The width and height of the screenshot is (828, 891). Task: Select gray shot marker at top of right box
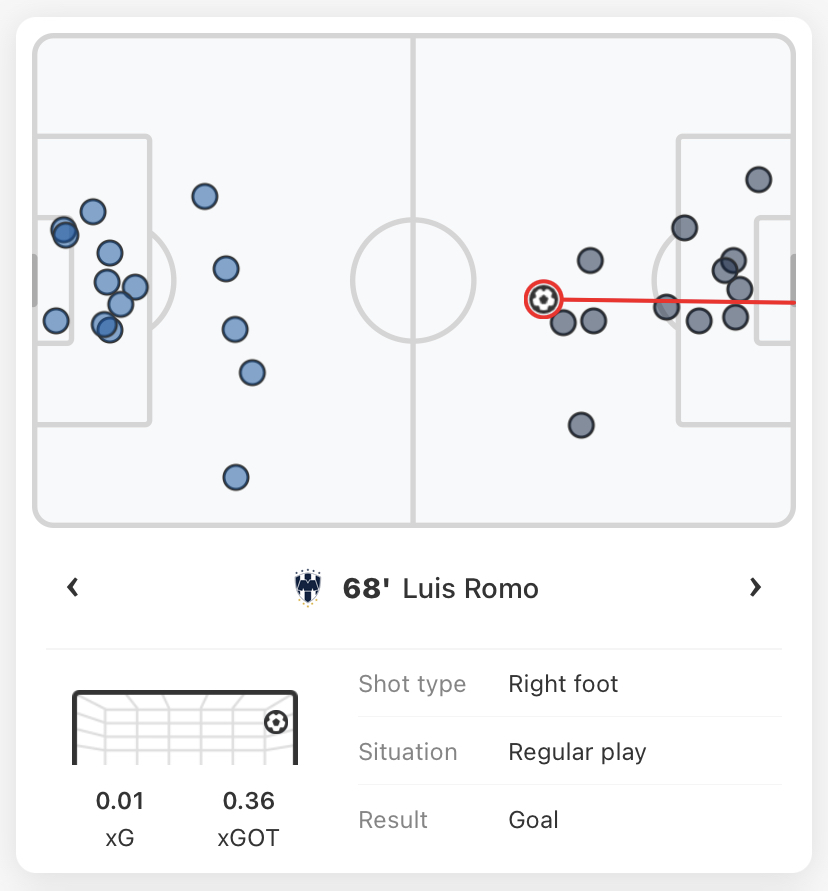tap(759, 180)
